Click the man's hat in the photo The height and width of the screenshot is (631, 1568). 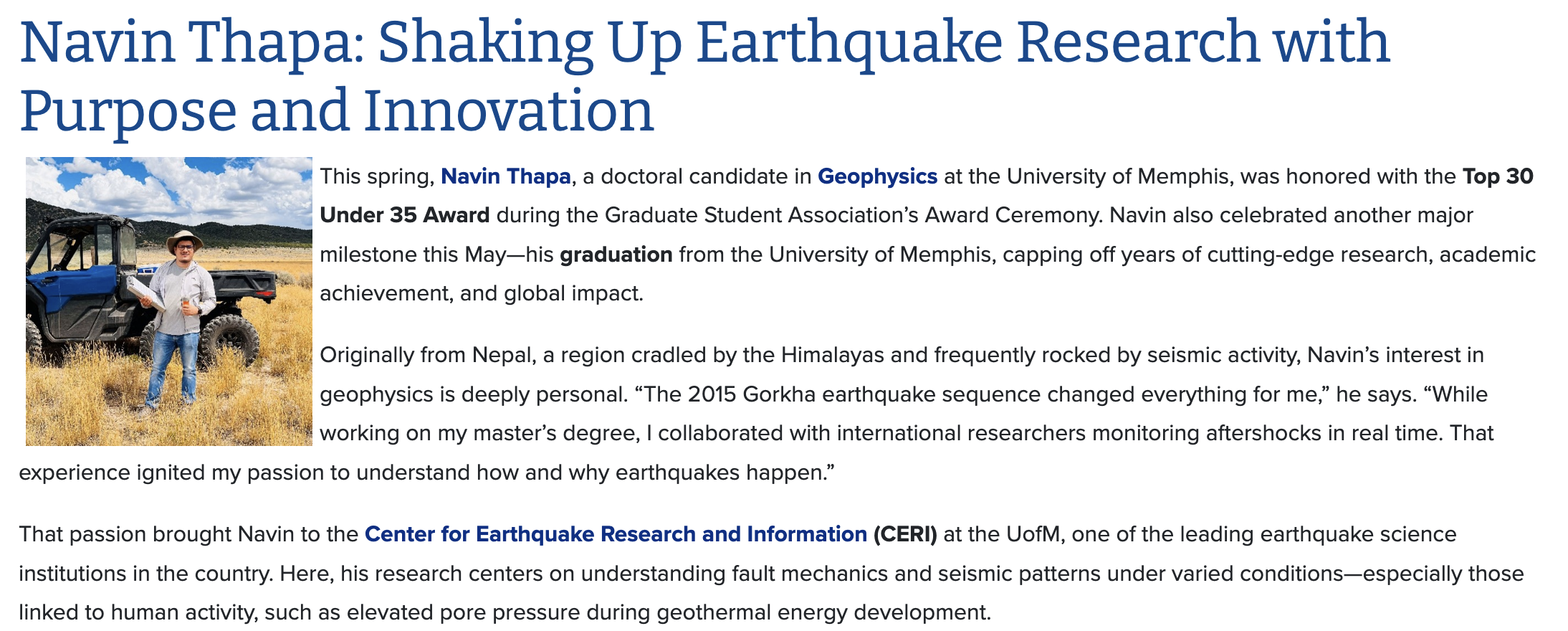point(184,239)
